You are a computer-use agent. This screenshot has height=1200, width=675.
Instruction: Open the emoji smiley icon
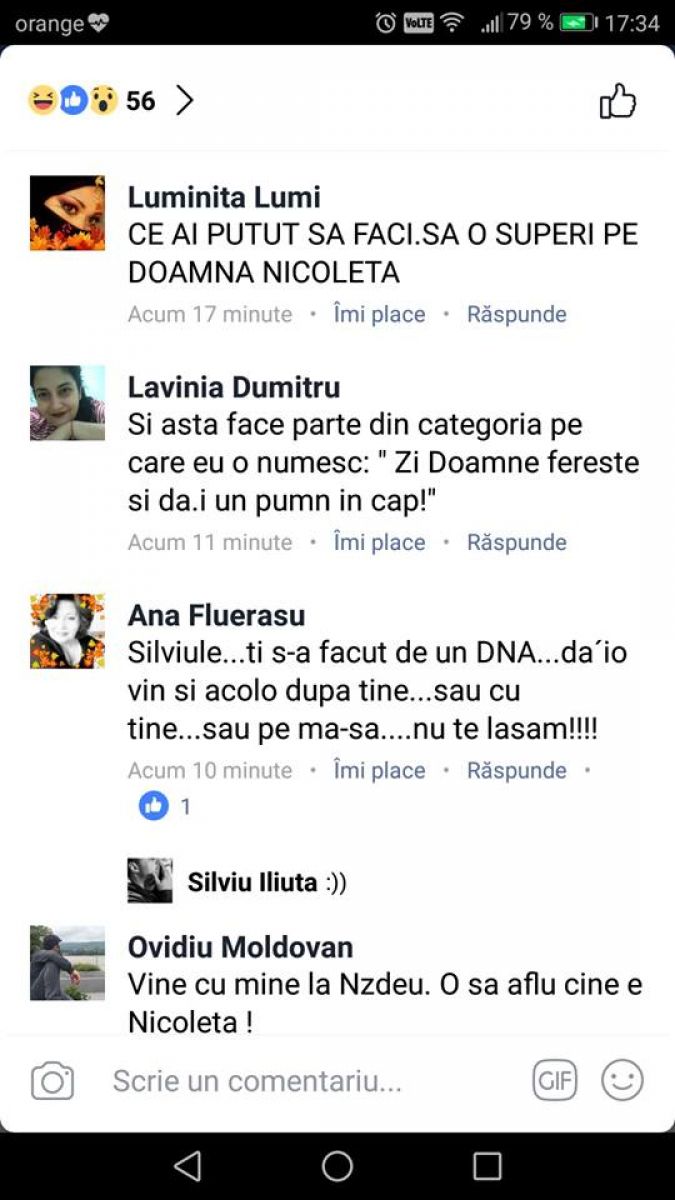coord(622,1080)
